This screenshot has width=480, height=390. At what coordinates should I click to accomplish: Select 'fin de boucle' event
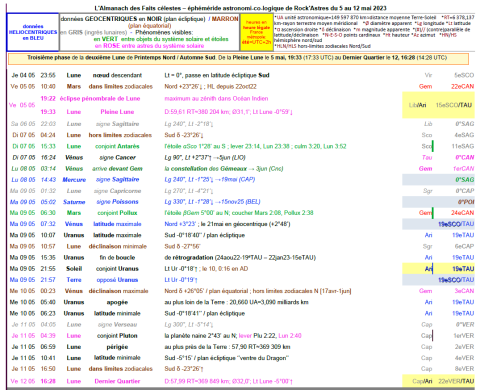117,258
